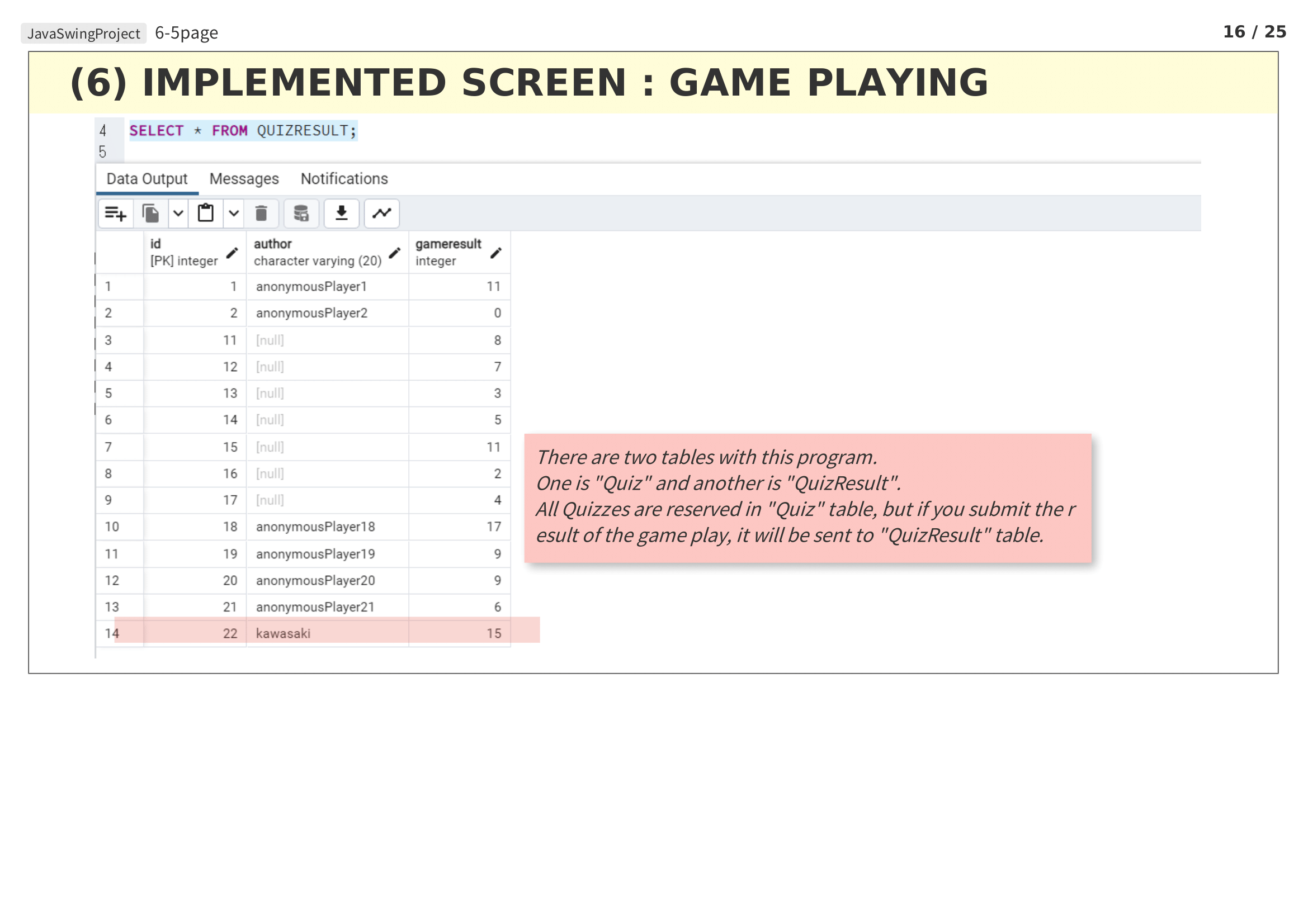
Task: Click the Paste clipboard icon
Action: [206, 214]
